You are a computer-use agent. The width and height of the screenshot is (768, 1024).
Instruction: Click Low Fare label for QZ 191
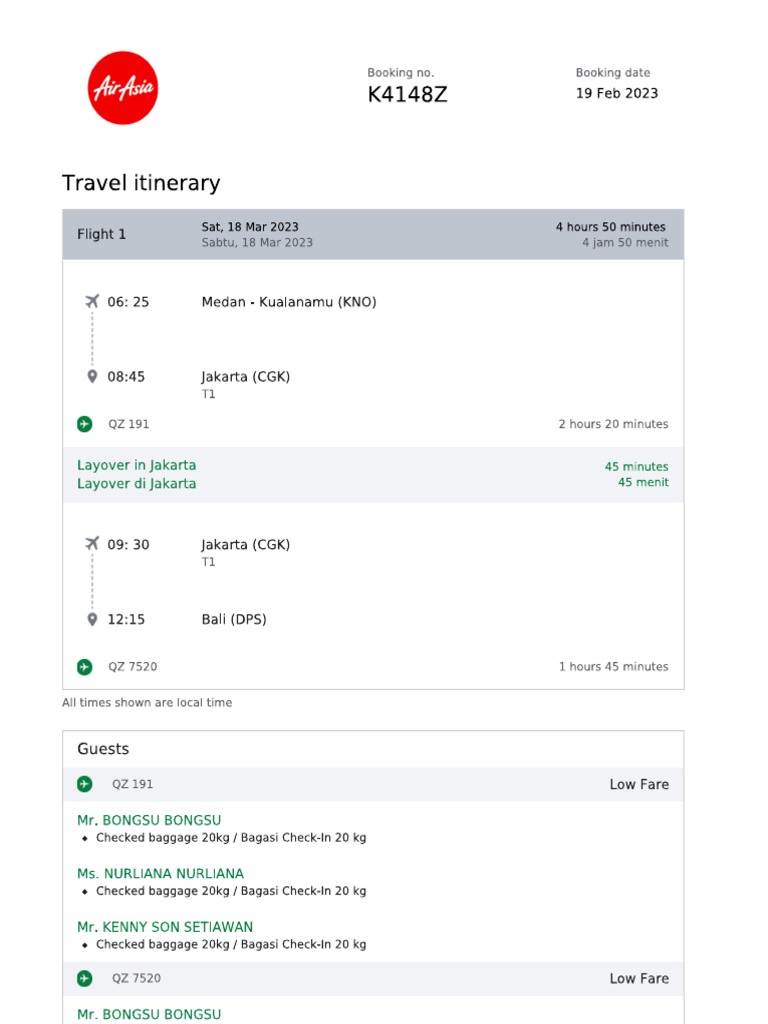[x=639, y=785]
